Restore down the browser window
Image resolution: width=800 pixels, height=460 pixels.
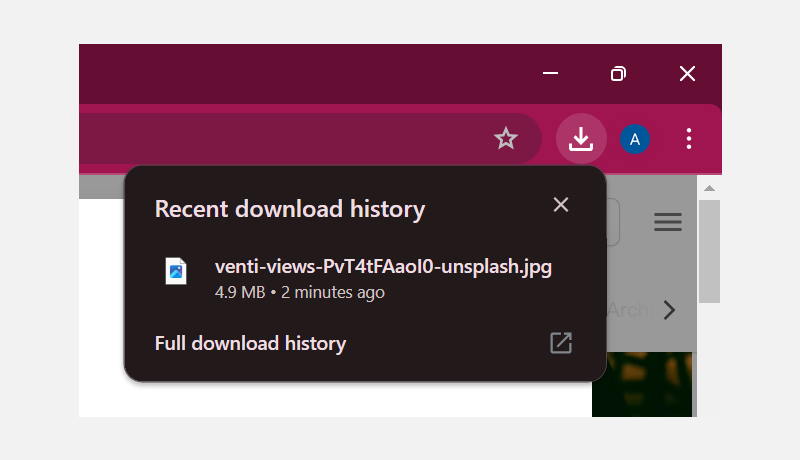click(x=618, y=74)
